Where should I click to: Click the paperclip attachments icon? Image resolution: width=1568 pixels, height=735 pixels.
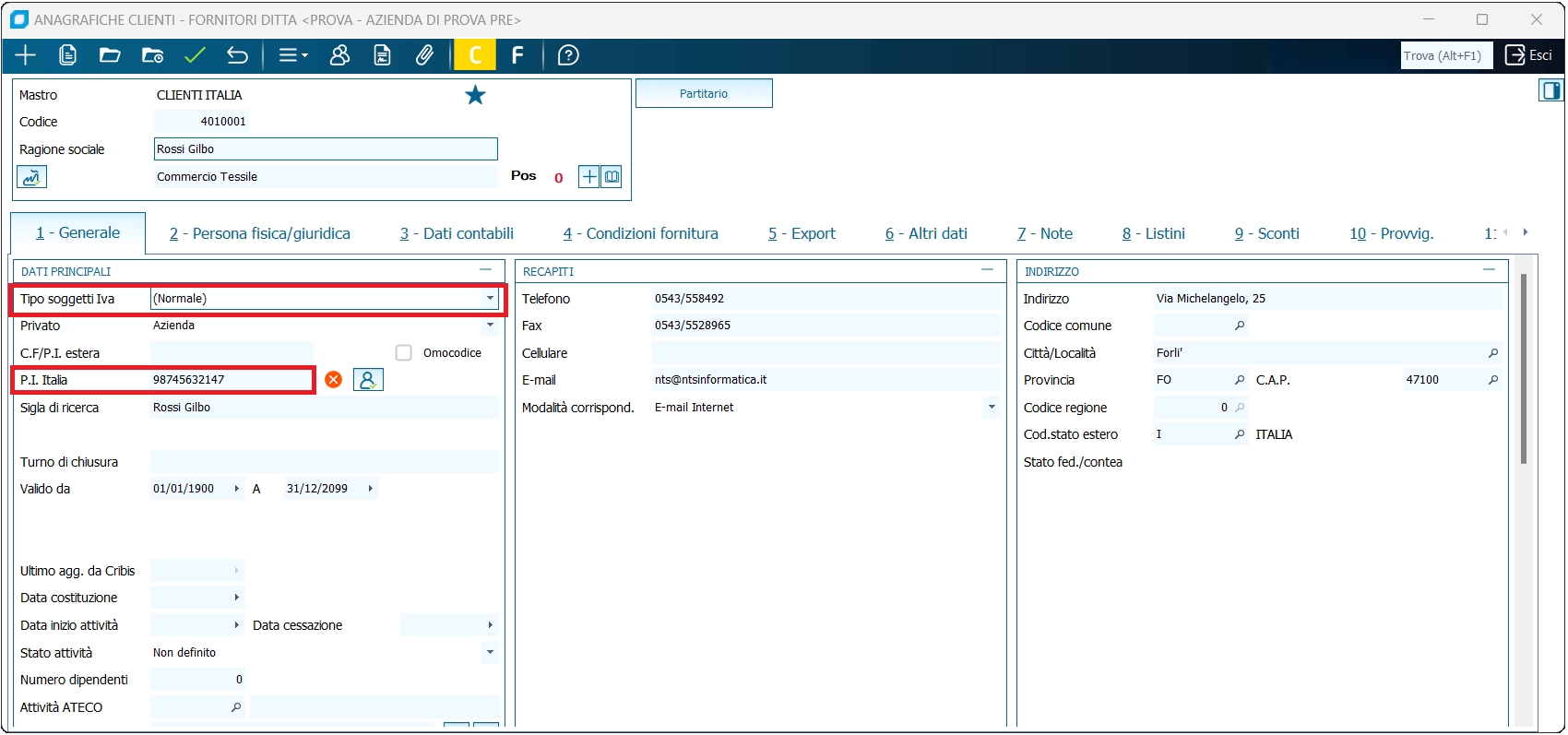point(424,55)
